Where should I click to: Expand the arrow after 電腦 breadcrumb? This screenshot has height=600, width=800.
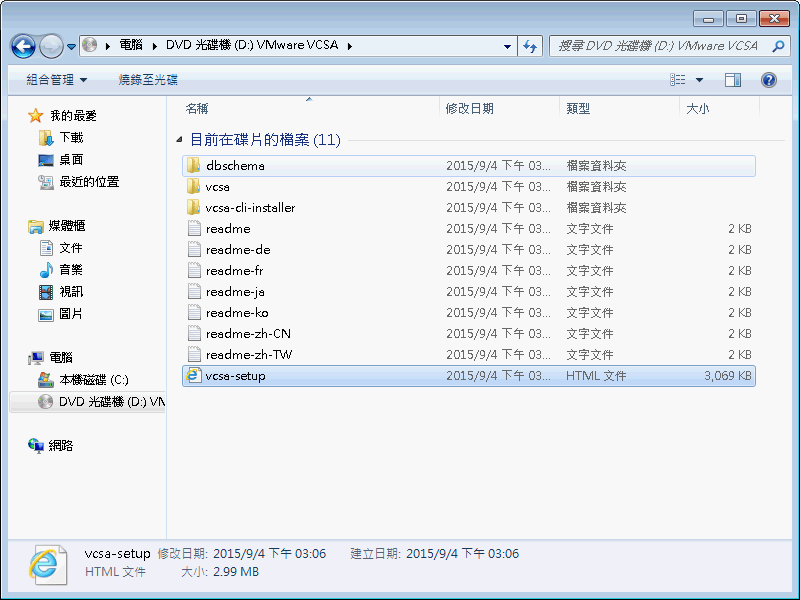coord(155,46)
